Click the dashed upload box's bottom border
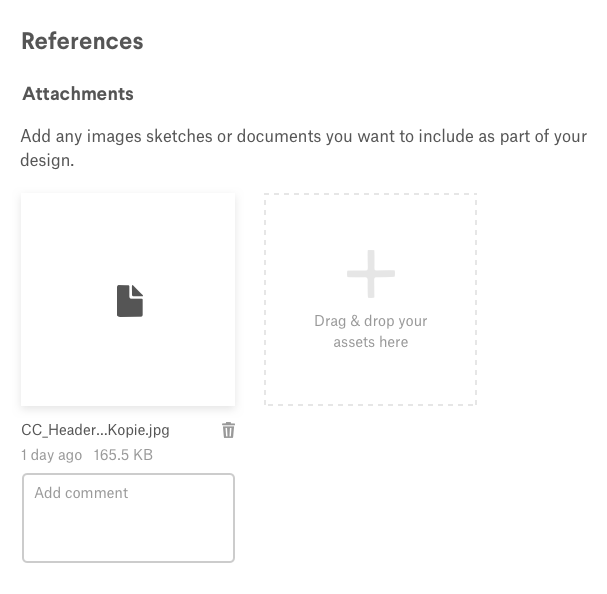 tap(370, 404)
